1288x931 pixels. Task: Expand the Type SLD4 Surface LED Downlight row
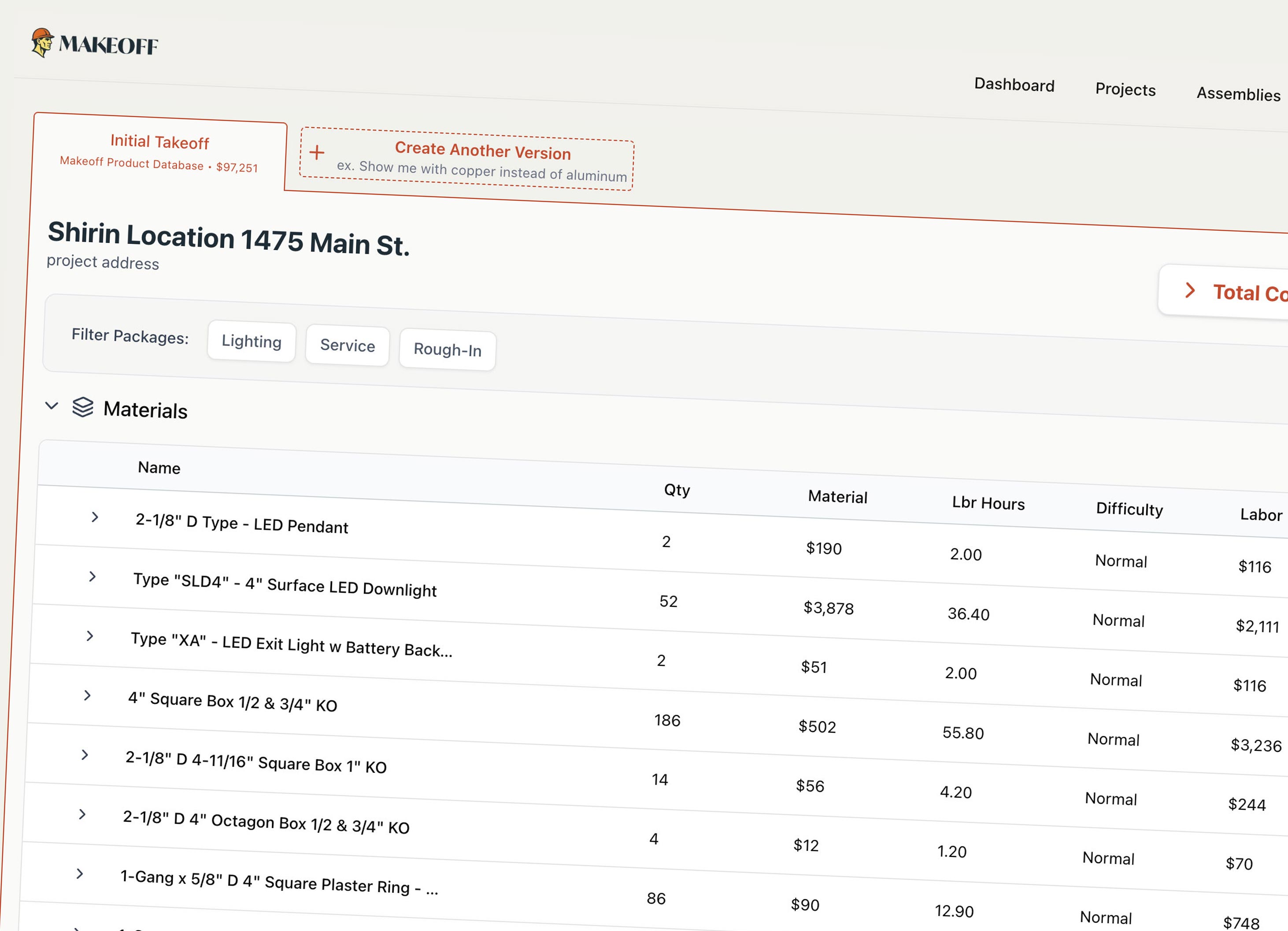[x=92, y=577]
